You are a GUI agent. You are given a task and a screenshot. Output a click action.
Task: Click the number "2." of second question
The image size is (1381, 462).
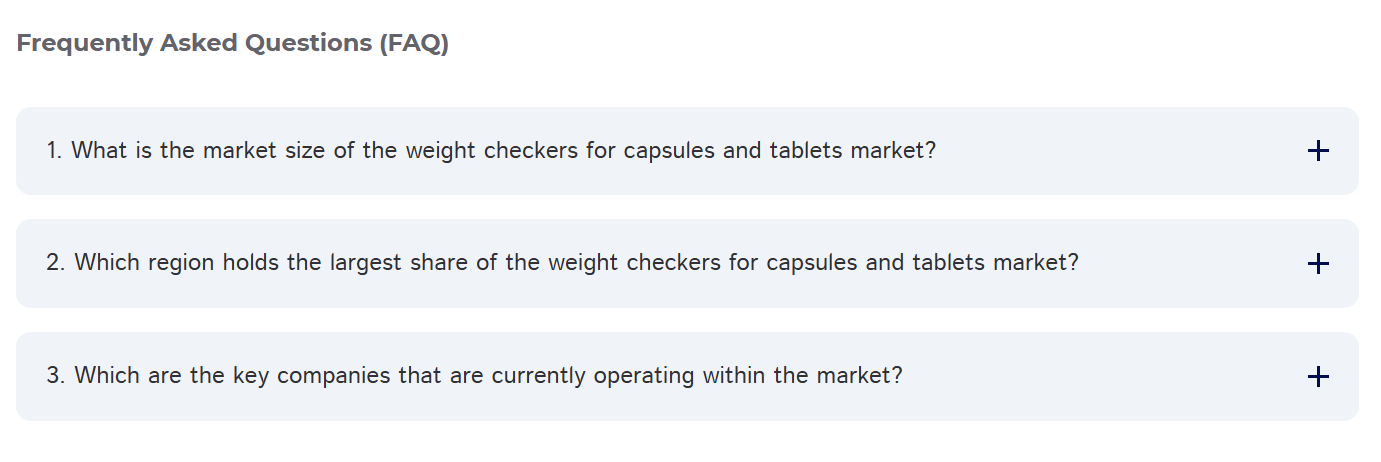click(56, 263)
